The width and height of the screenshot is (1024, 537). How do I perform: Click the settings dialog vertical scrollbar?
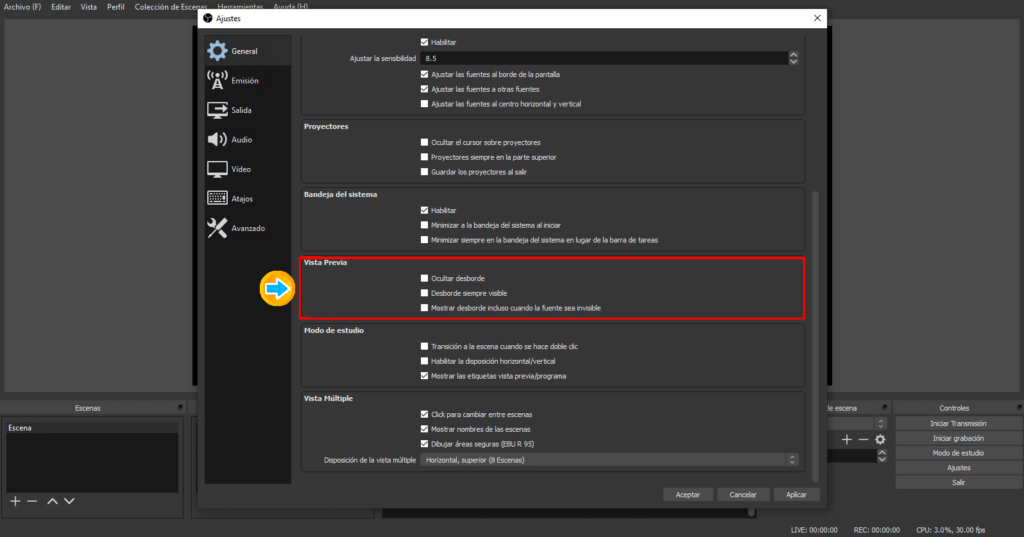tap(814, 330)
